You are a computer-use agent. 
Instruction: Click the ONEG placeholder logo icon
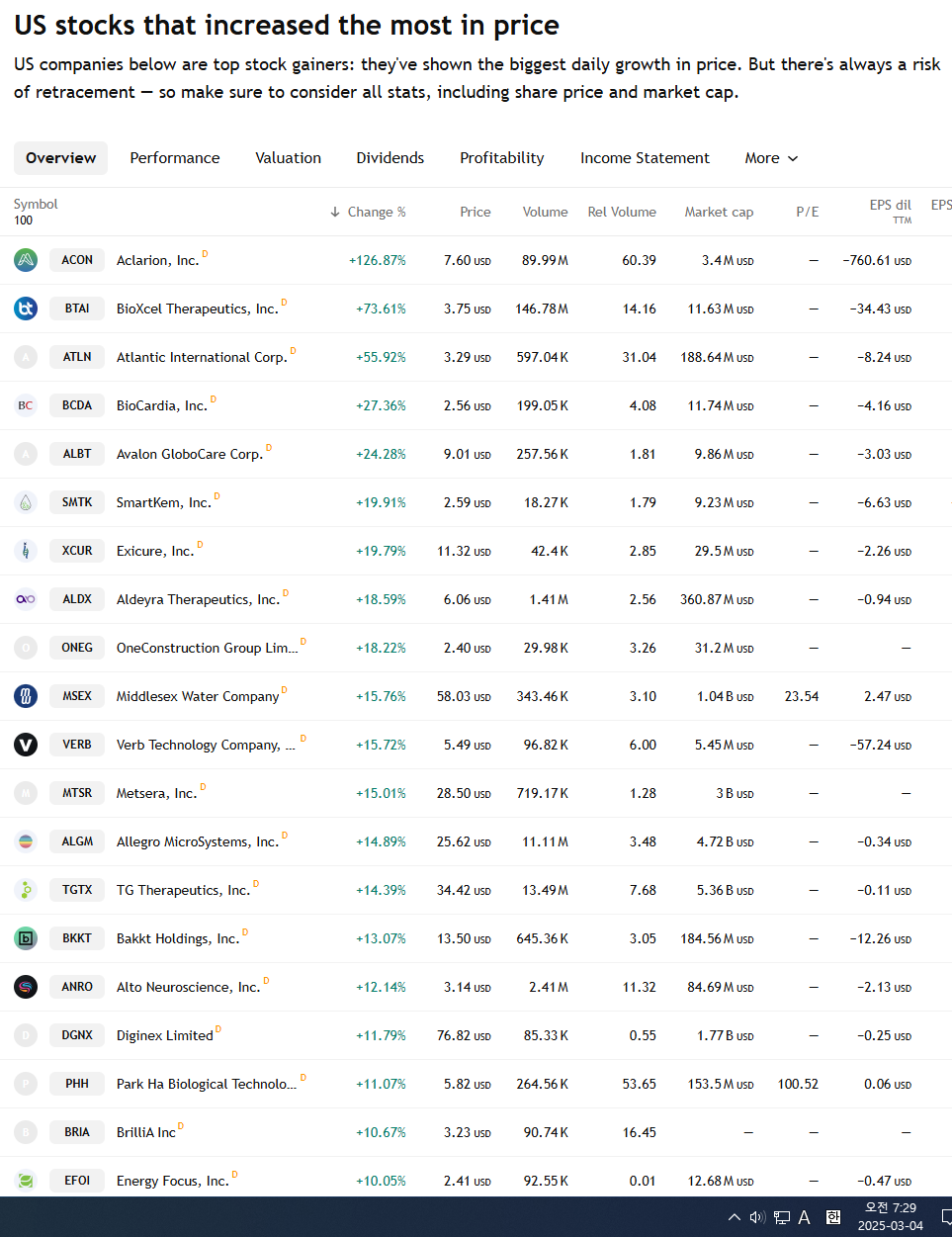tap(26, 648)
